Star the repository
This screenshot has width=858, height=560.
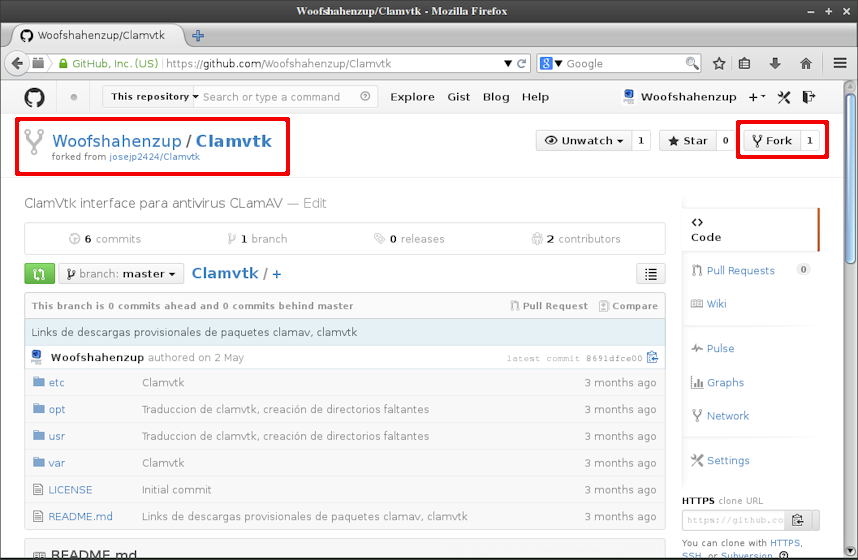(x=688, y=141)
